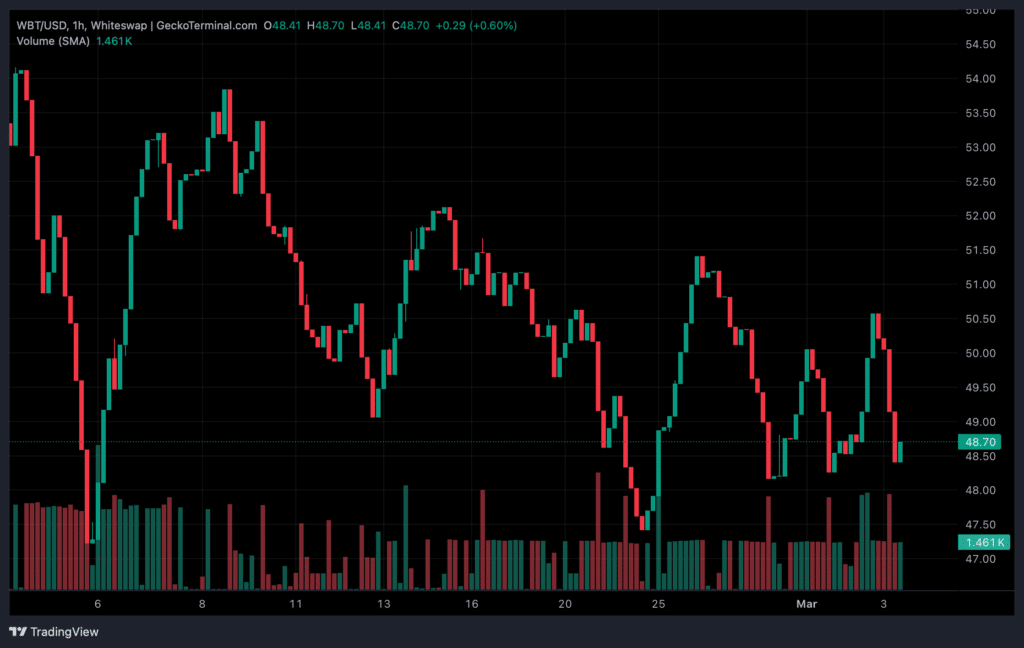Select the Volume (SMA) indicator legend
Viewport: 1024px width, 648px height.
(x=53, y=41)
